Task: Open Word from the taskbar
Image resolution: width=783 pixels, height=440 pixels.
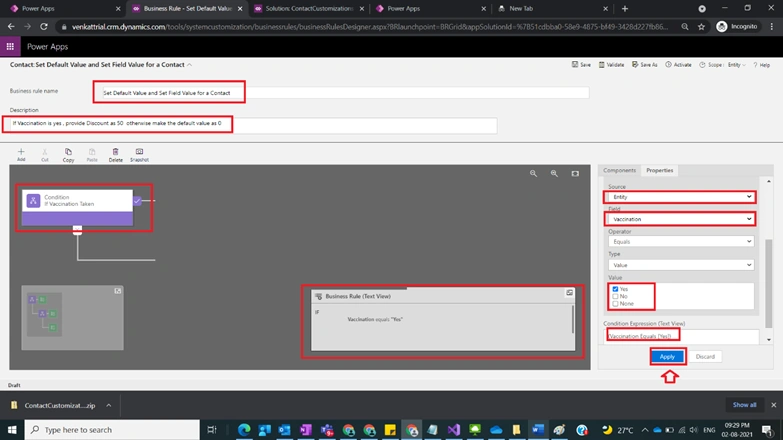Action: pos(537,430)
